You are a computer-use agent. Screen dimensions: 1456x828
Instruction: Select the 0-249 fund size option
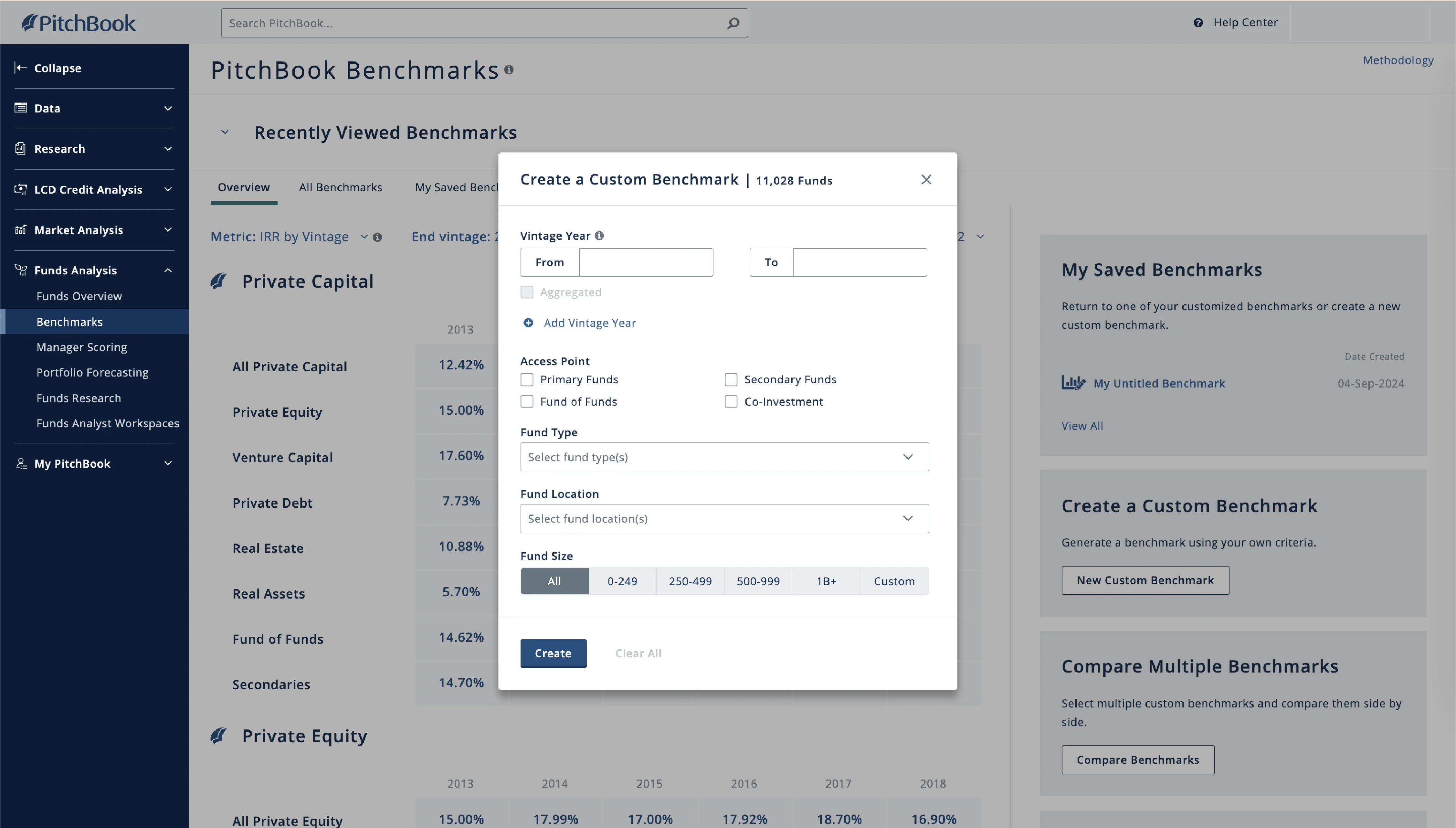(623, 581)
